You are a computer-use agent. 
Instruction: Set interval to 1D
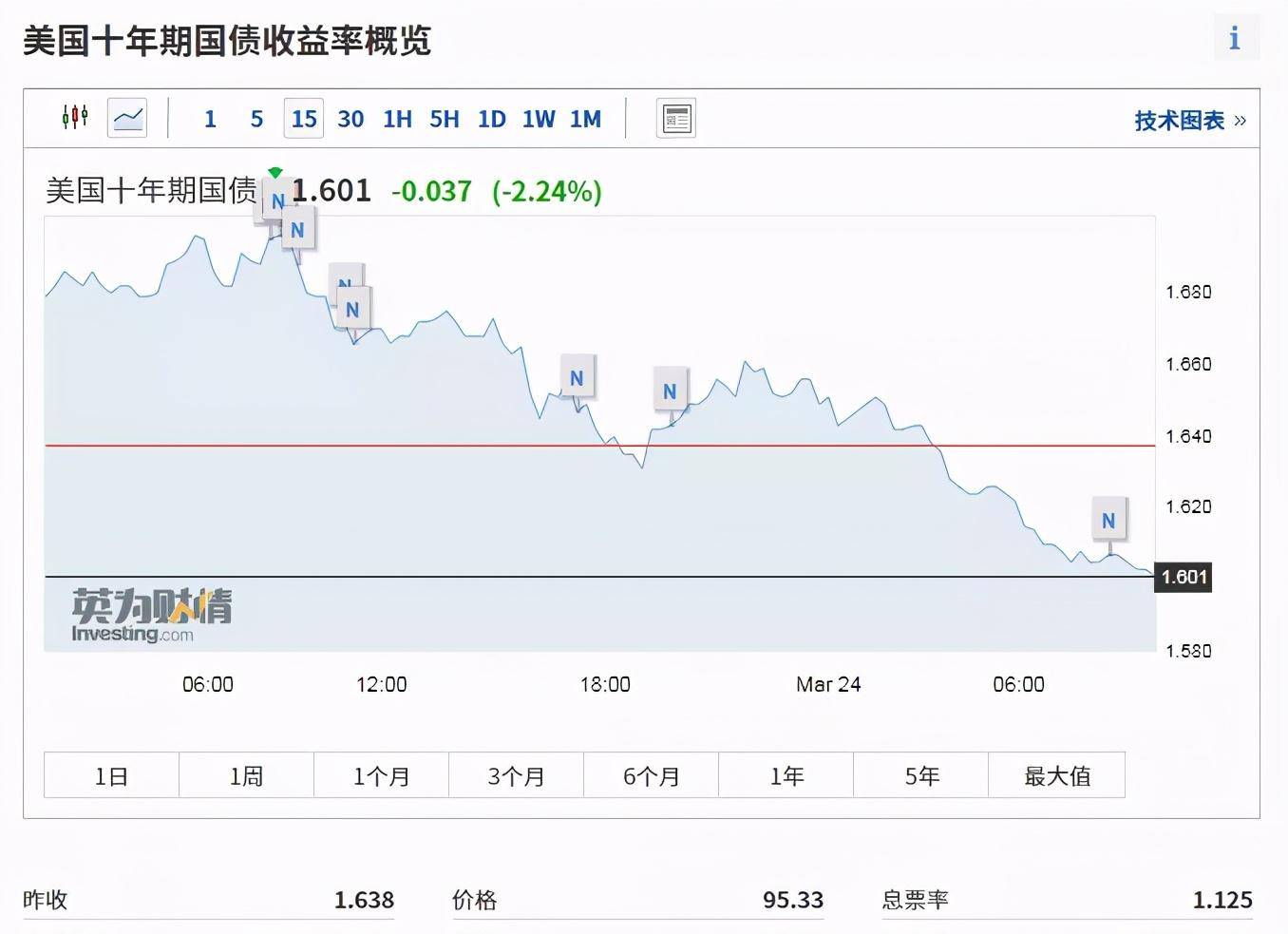click(x=491, y=119)
